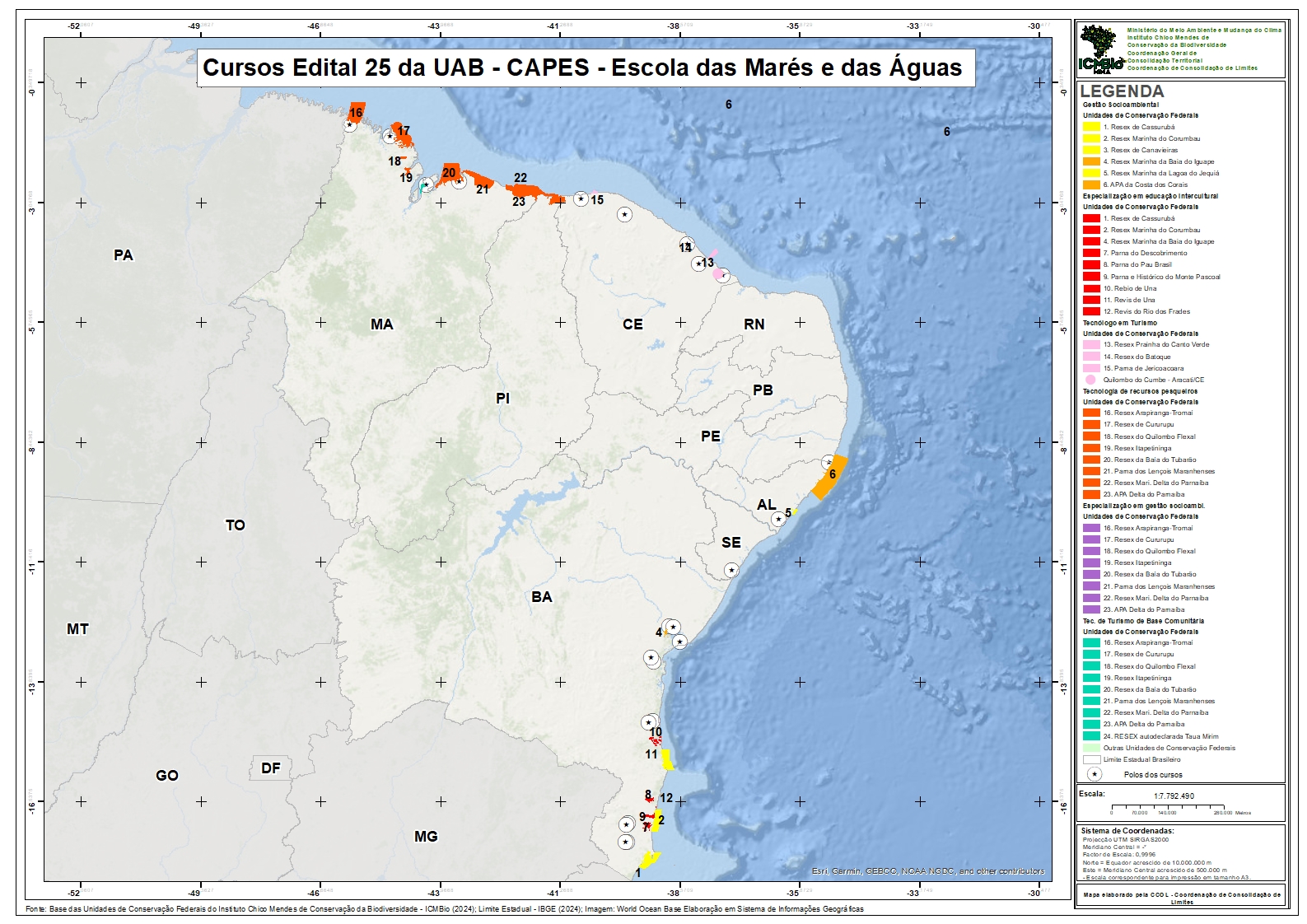Click the Limite Estadual Brasileiro legend box

(x=1091, y=759)
